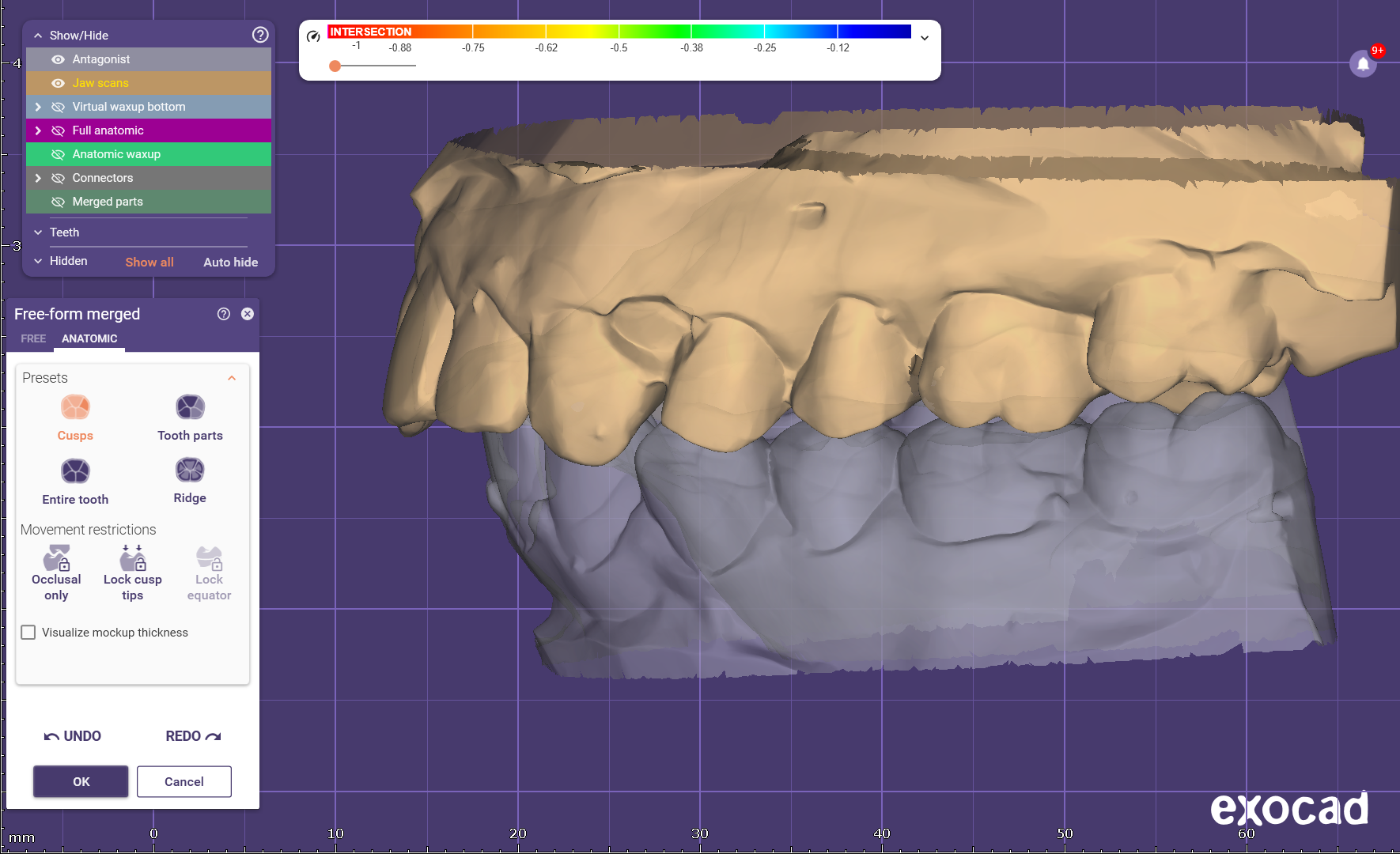Screen dimensions: 1400x854
Task: Expand the Connectors group
Action: pos(38,178)
